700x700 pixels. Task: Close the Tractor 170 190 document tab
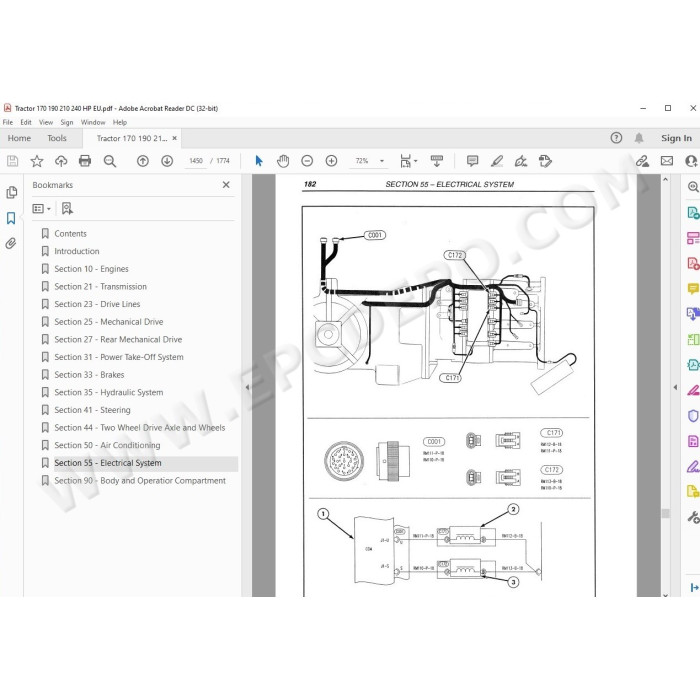coord(175,138)
